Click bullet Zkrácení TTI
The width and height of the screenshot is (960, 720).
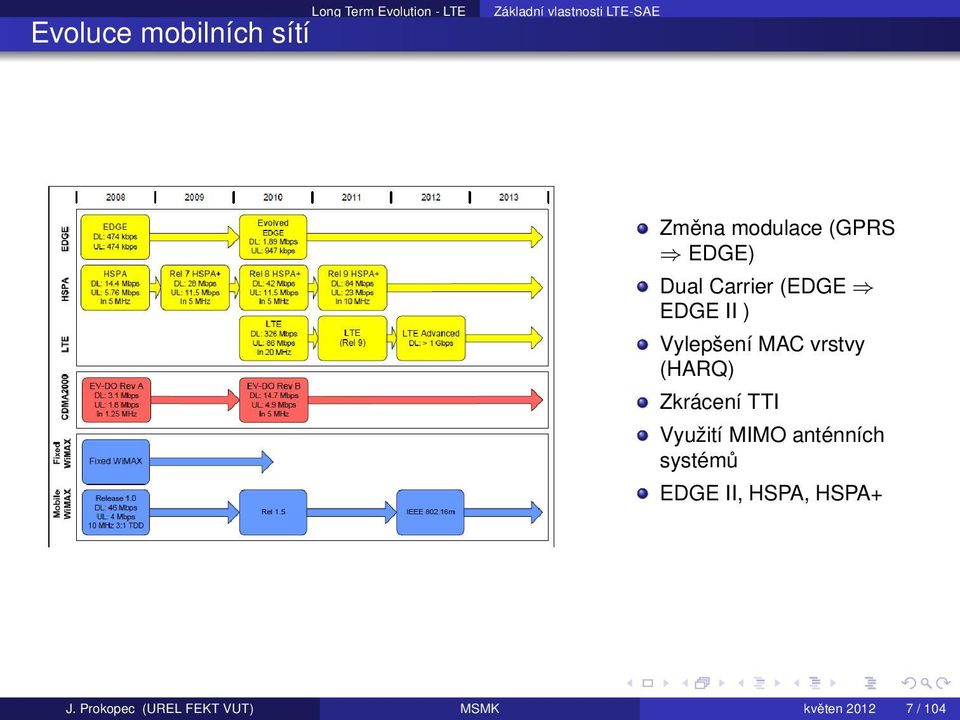(719, 402)
